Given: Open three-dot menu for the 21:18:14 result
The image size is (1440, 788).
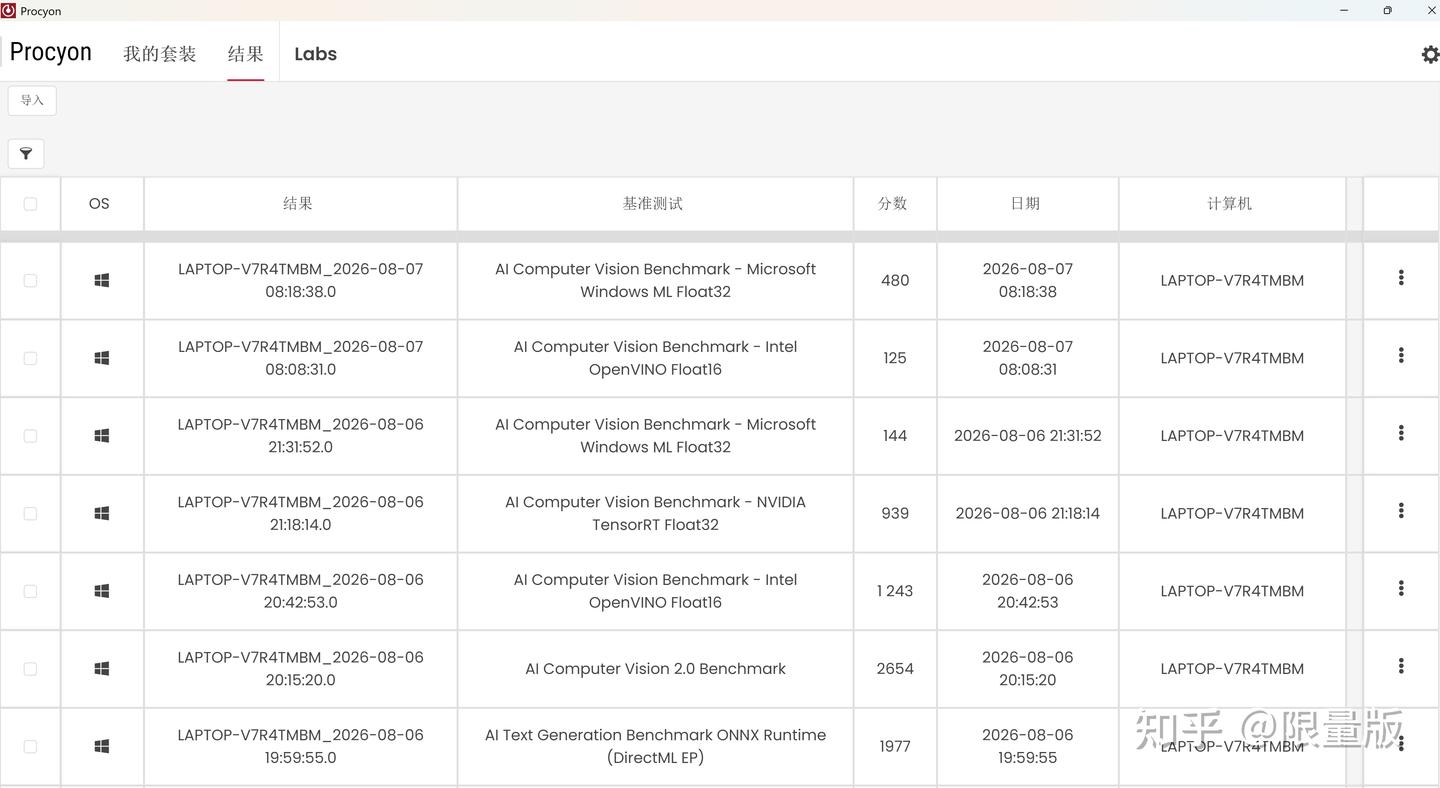Looking at the screenshot, I should tap(1401, 511).
